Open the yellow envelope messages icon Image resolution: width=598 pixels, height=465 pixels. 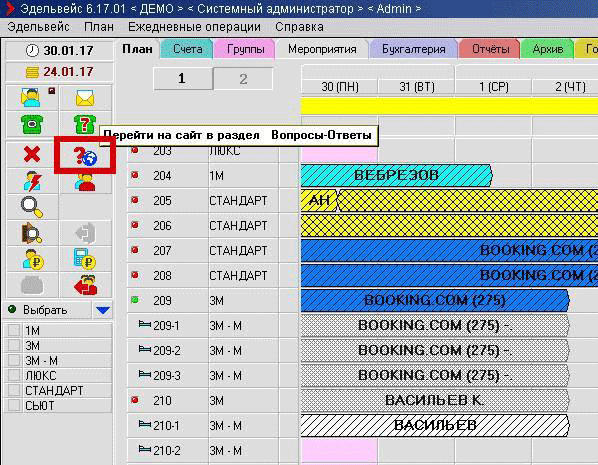tap(85, 98)
